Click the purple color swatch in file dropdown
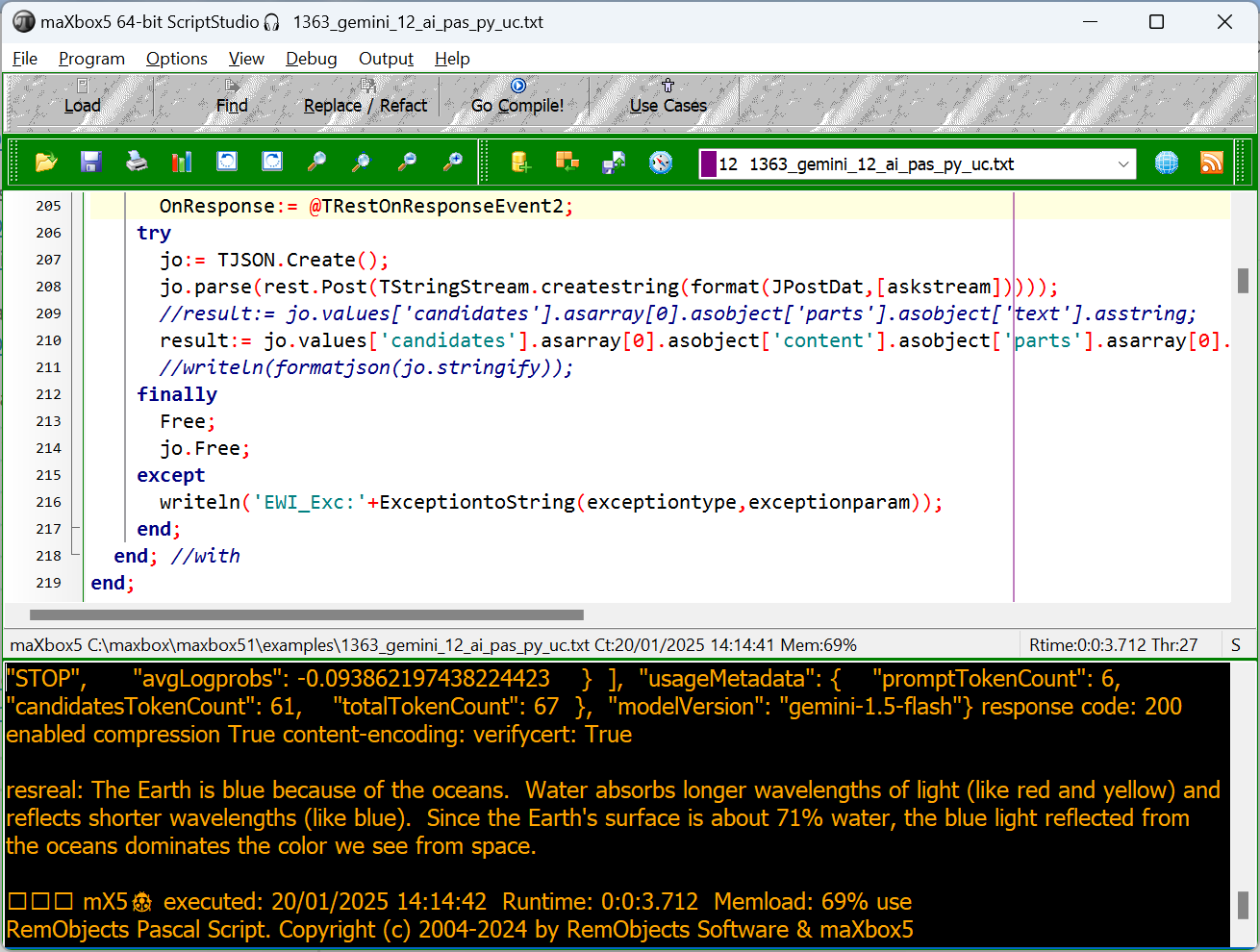Screen dimensions: 1260x952 click(x=709, y=164)
